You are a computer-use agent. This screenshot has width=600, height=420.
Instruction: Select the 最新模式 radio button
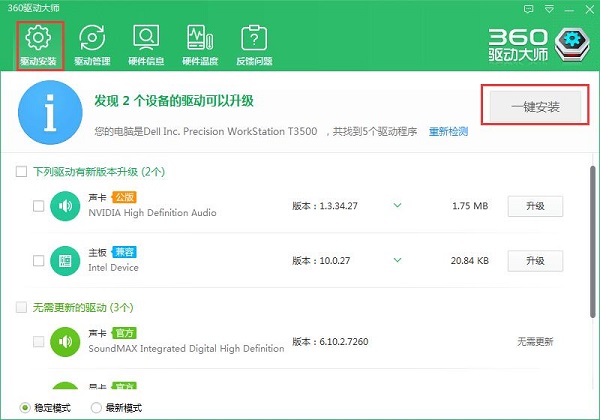click(x=96, y=408)
